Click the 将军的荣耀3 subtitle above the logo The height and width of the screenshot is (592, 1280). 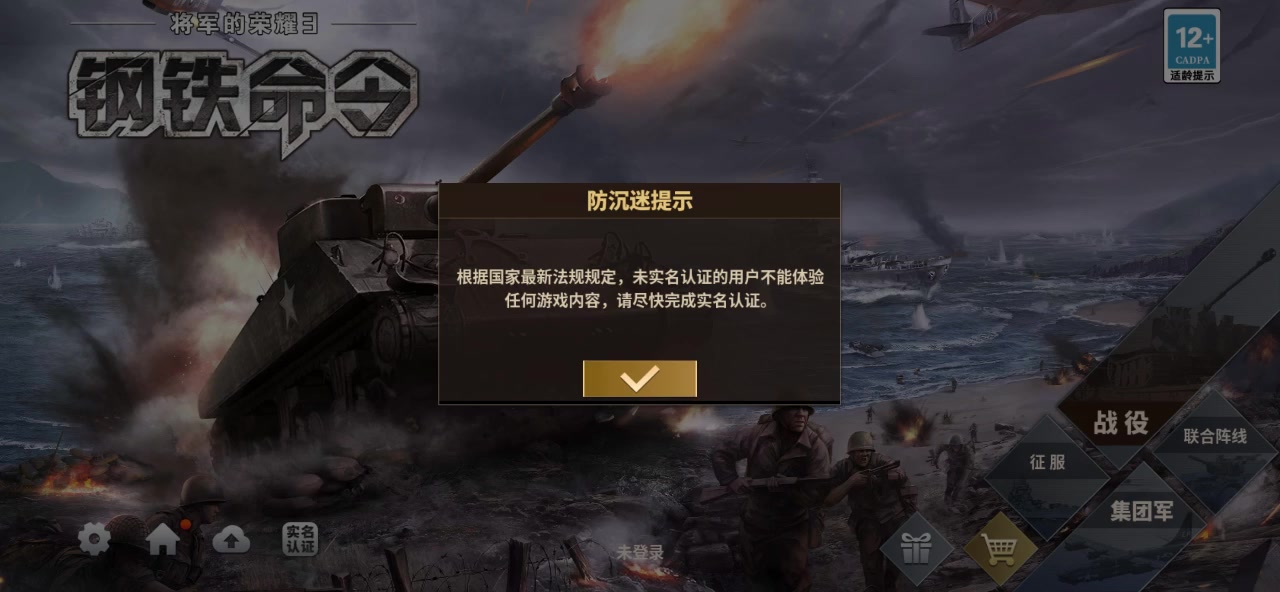(x=244, y=24)
